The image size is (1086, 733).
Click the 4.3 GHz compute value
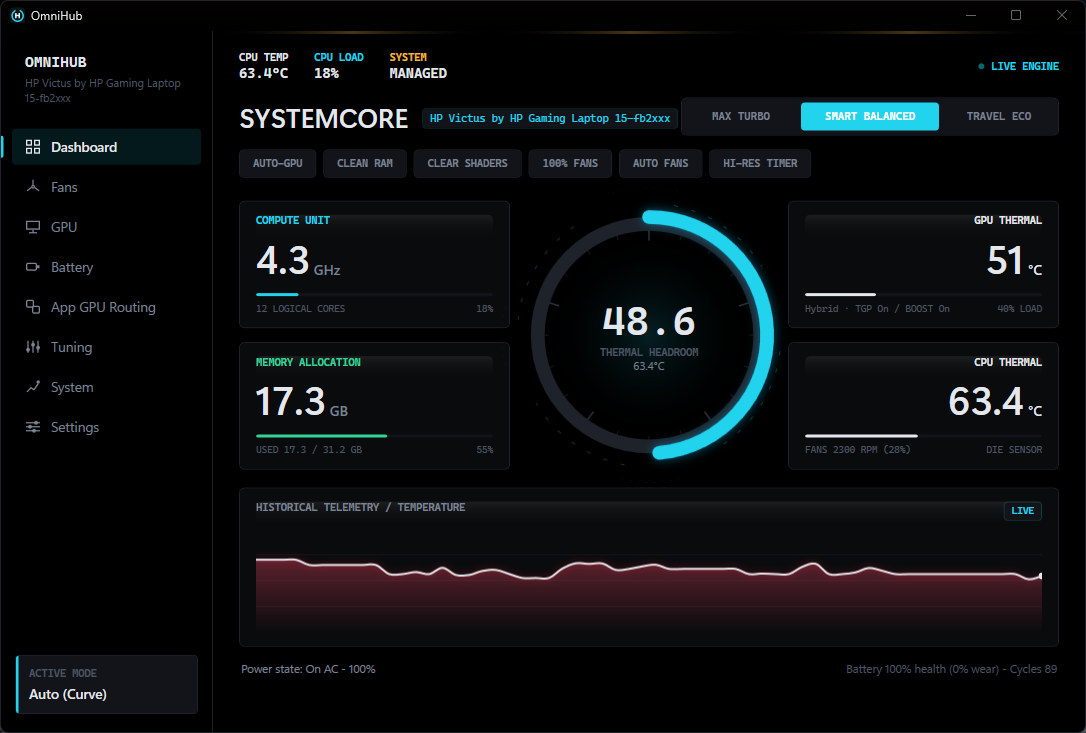tap(298, 261)
